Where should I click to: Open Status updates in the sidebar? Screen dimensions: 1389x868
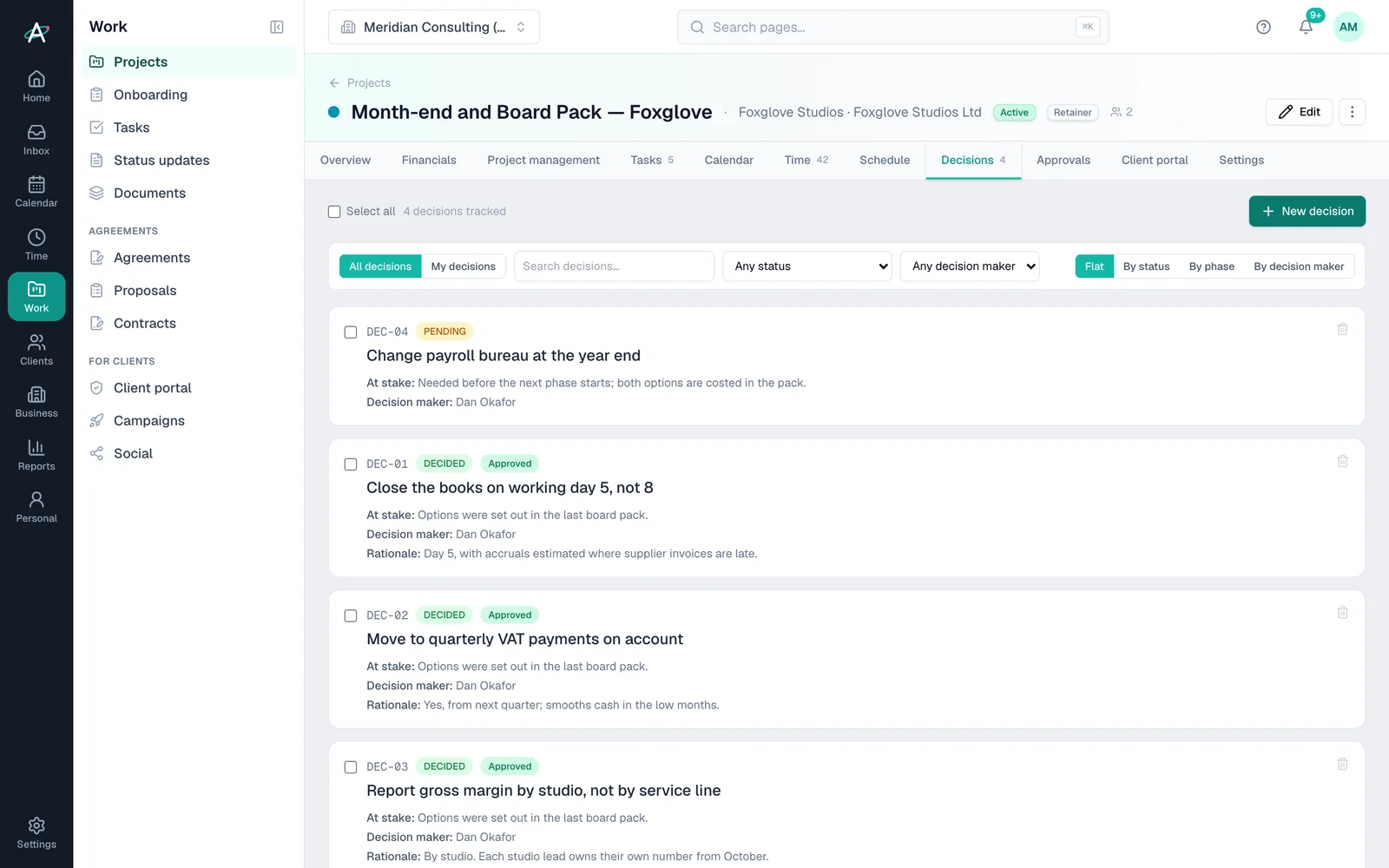(x=189, y=161)
